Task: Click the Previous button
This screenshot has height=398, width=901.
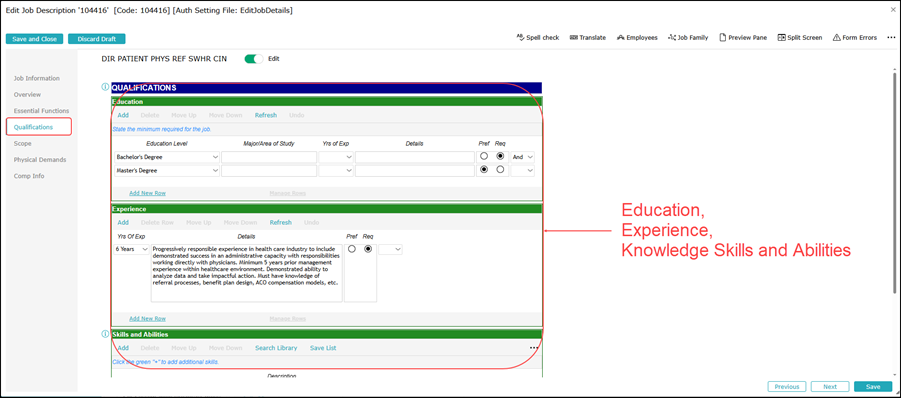Action: (x=787, y=387)
